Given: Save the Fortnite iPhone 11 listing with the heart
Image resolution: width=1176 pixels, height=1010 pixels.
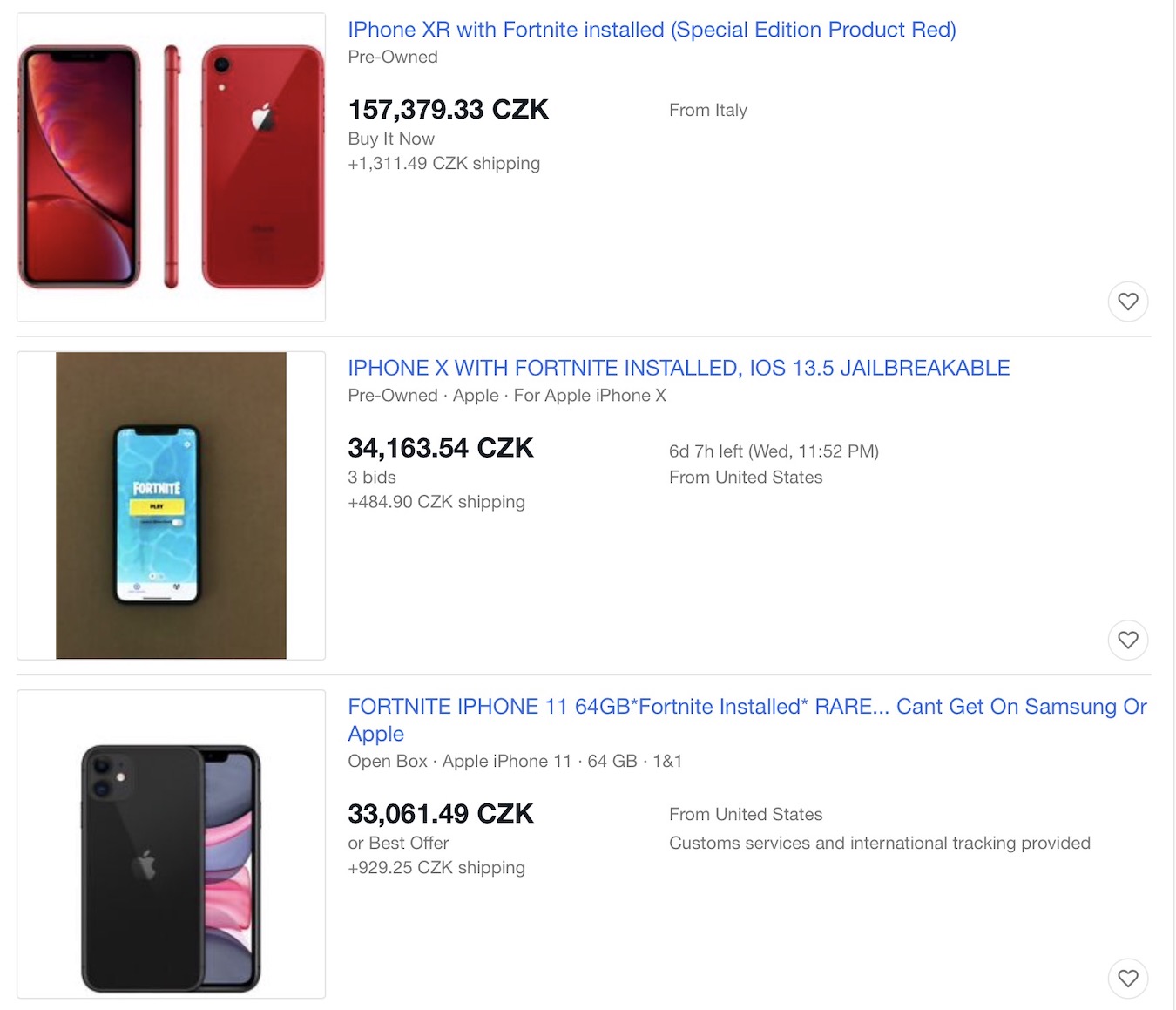Looking at the screenshot, I should (x=1128, y=978).
